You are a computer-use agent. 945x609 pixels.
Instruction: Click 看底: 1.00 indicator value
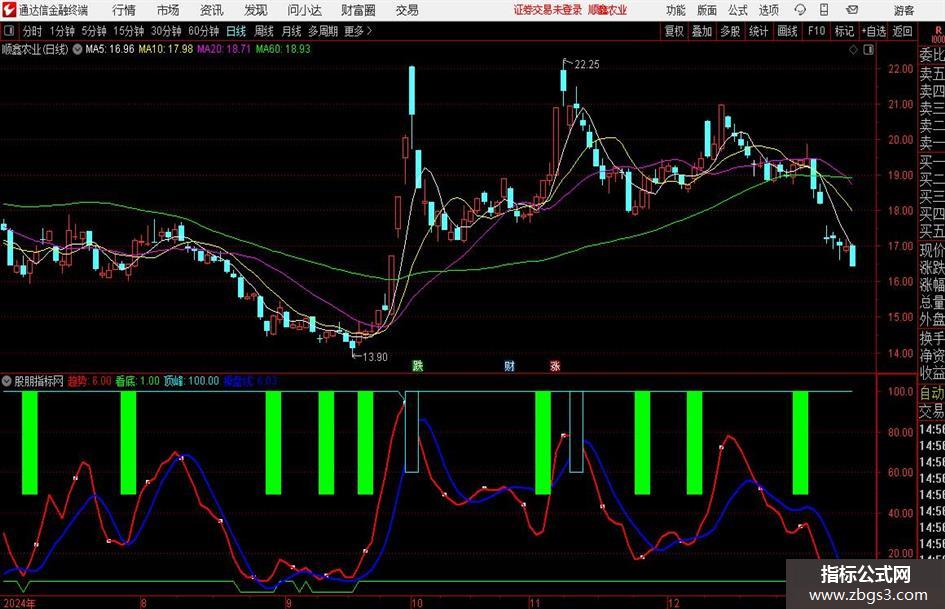(x=138, y=381)
